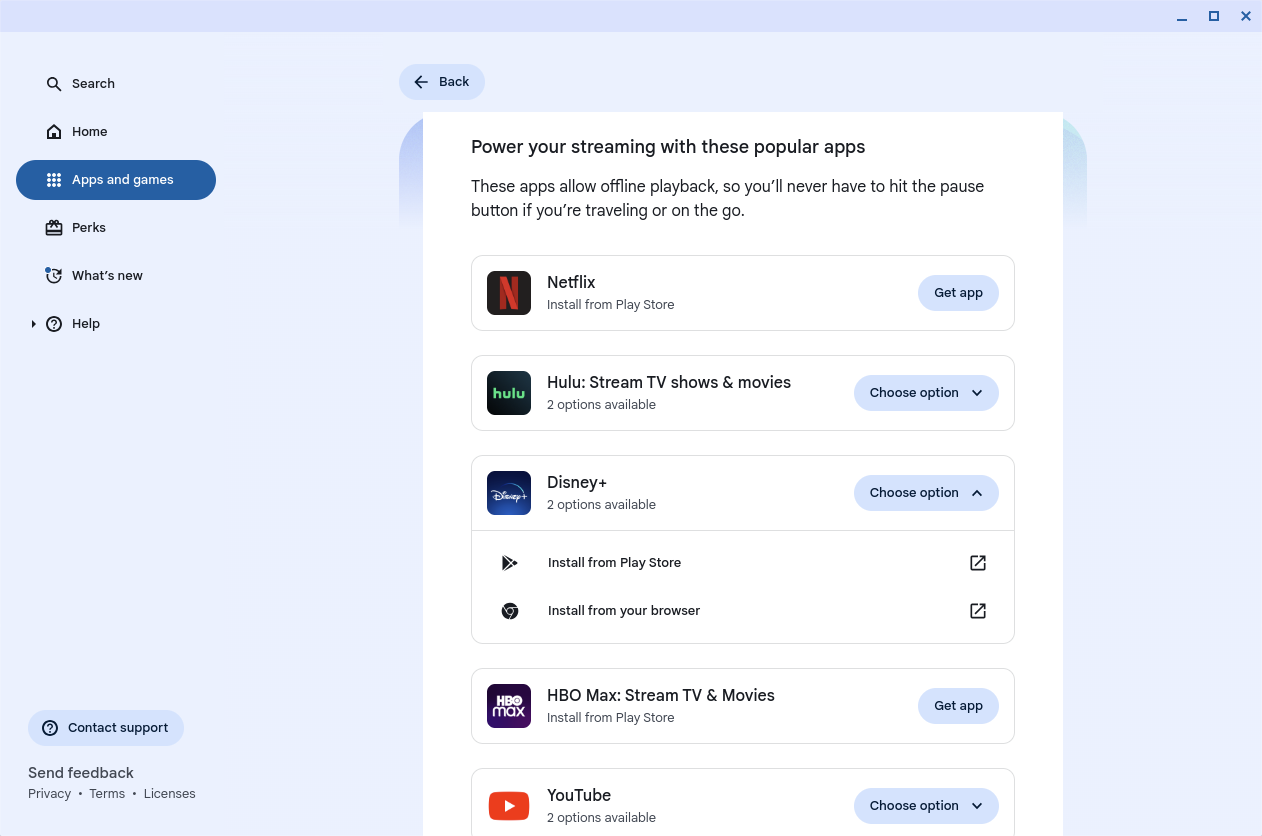Click the Search magnifier in sidebar

[54, 84]
